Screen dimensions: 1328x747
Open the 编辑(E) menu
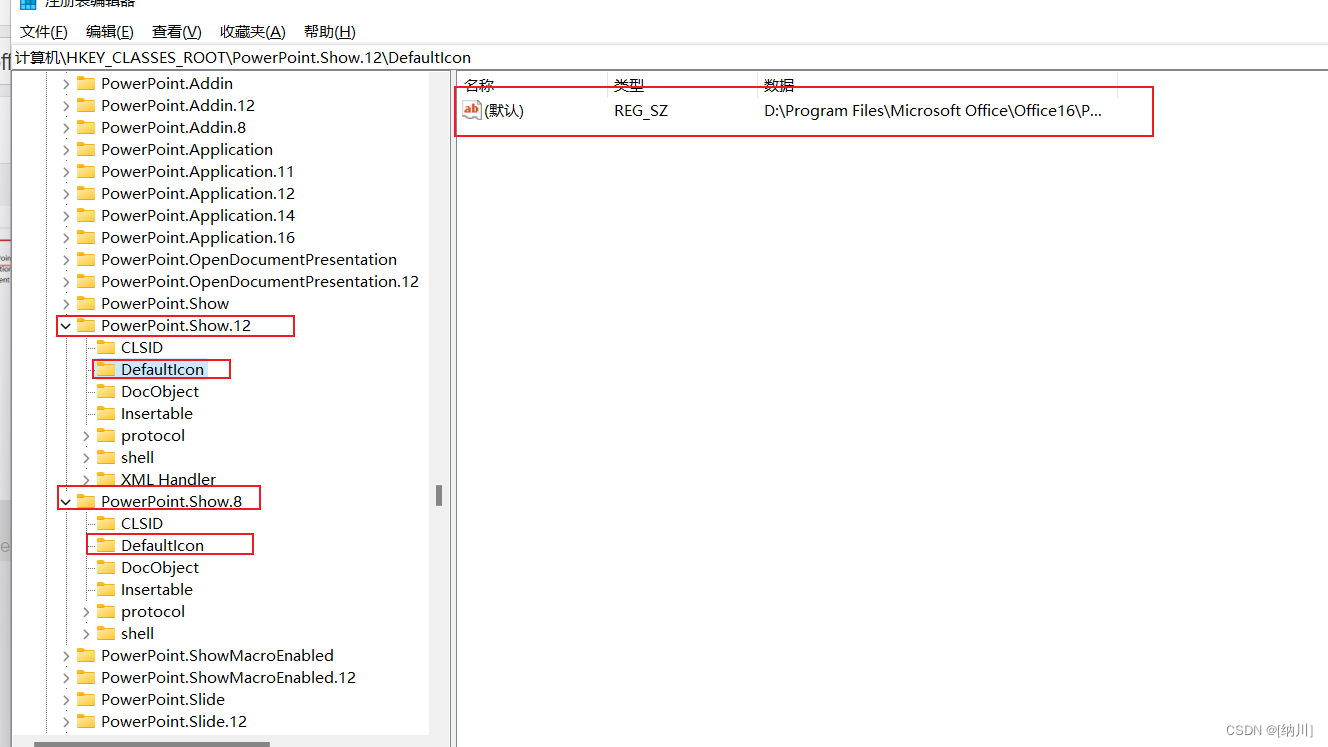[109, 32]
